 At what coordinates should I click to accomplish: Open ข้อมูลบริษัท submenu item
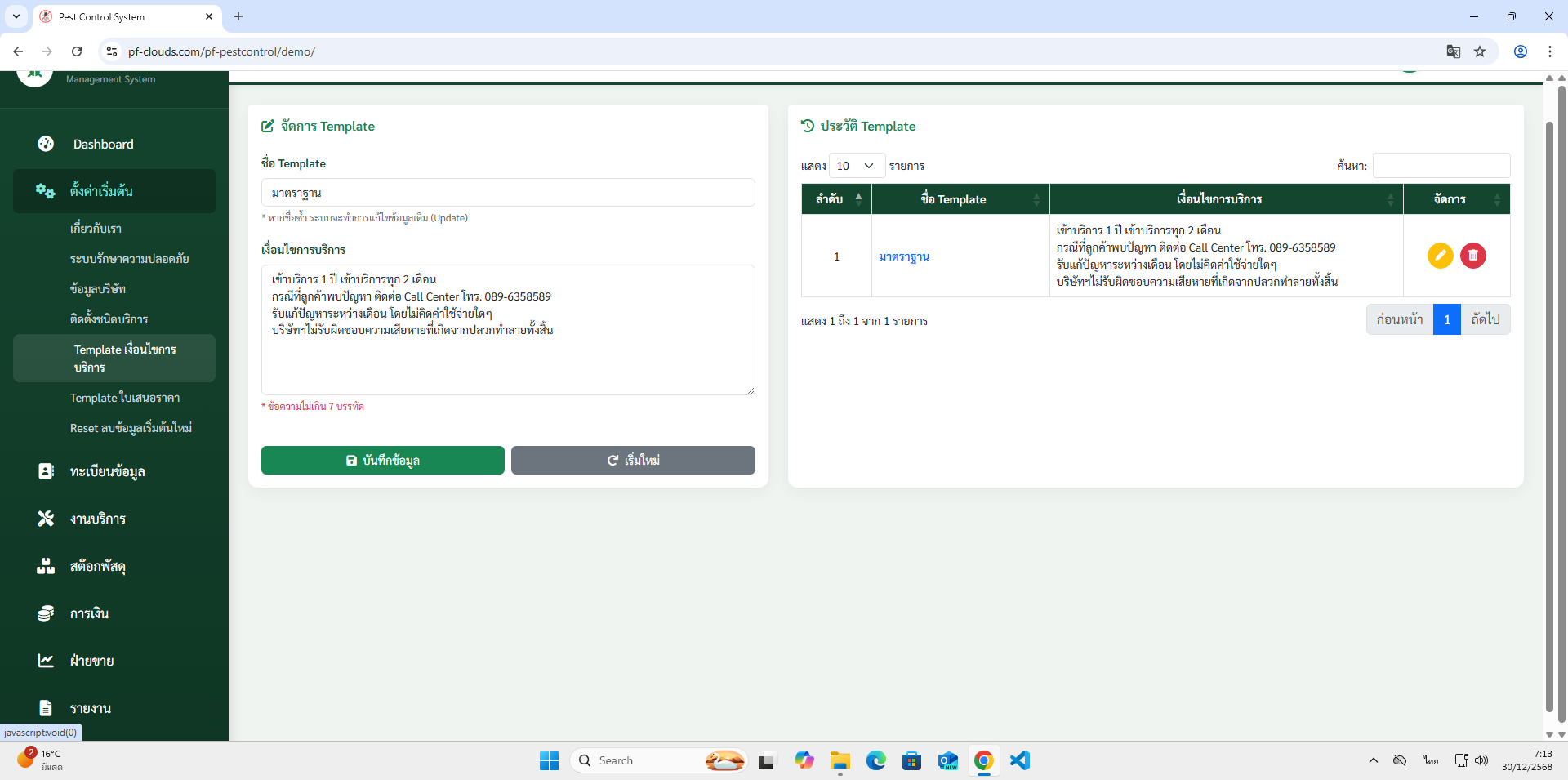(x=98, y=288)
